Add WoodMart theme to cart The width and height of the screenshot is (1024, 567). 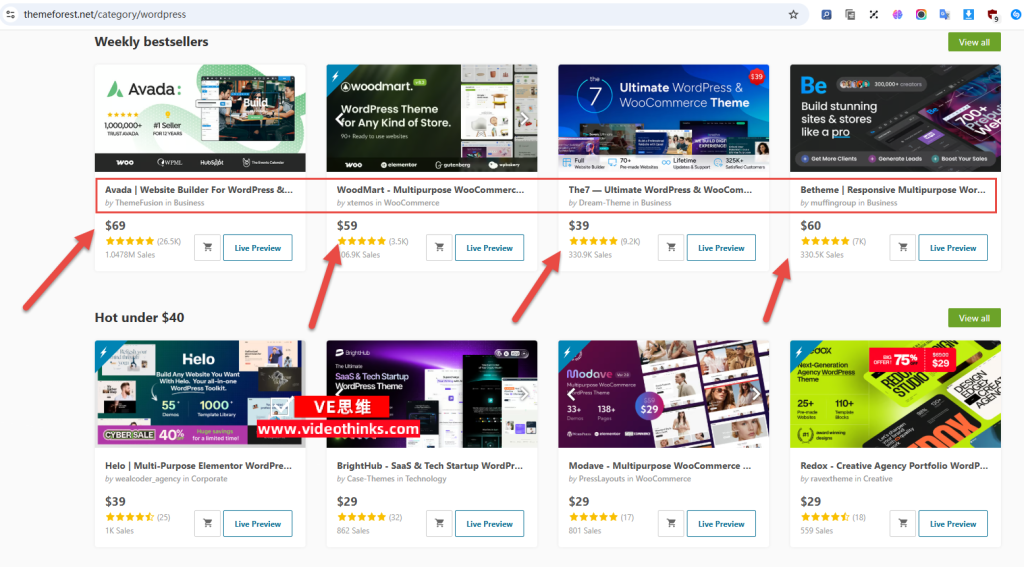pos(439,248)
